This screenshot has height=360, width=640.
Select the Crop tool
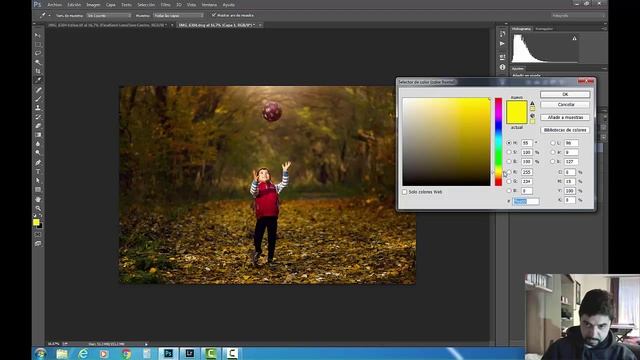[x=38, y=71]
